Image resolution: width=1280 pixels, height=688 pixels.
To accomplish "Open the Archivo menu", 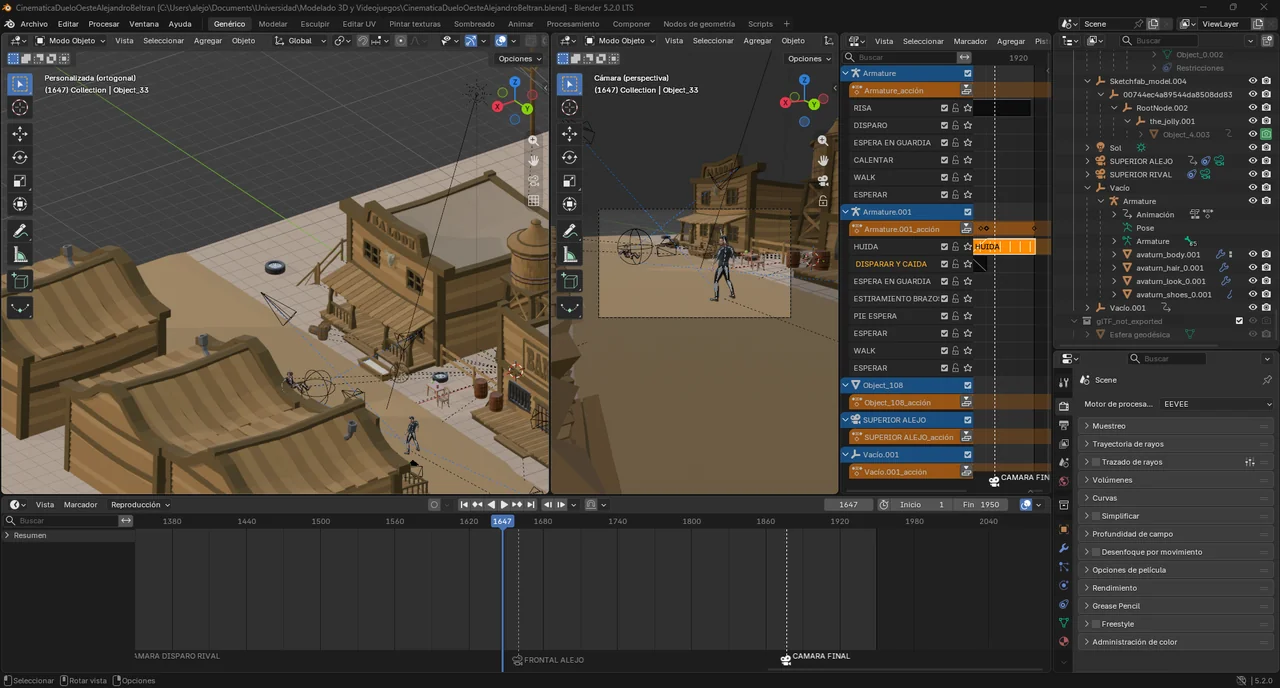I will [34, 24].
